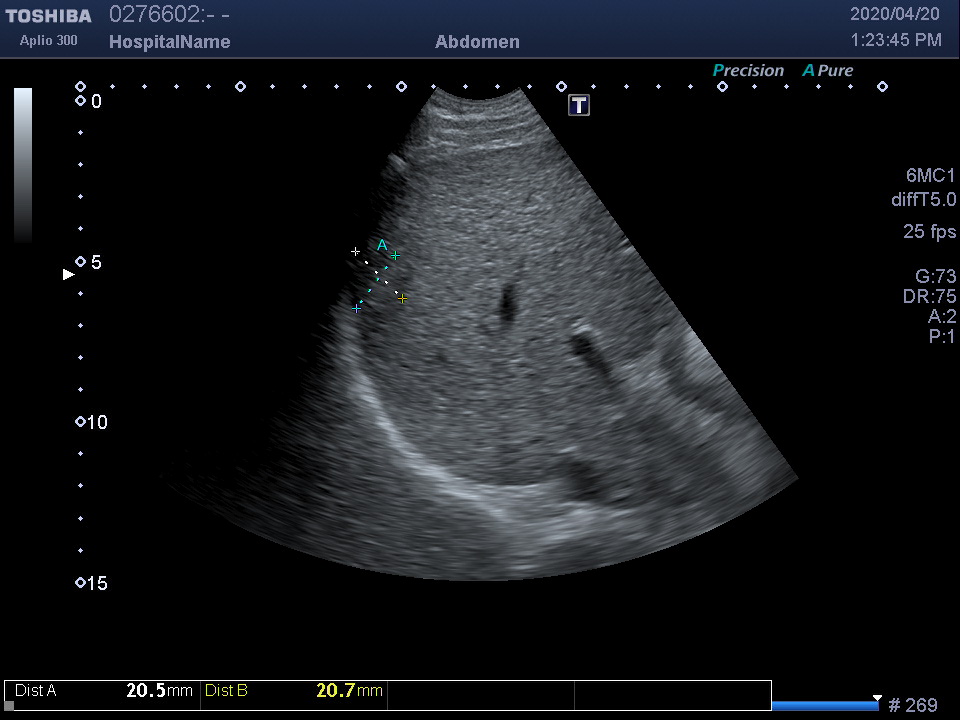
Task: Click the focus position triangle at depth 5
Action: 68,273
